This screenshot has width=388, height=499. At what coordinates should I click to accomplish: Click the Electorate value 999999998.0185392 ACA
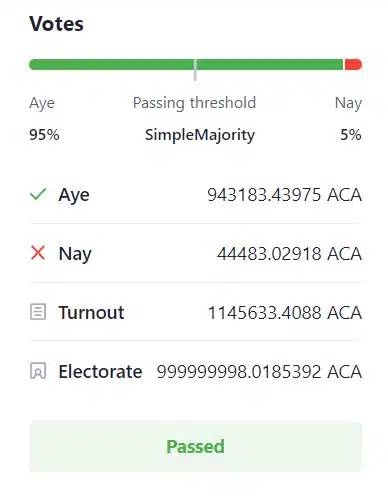pyautogui.click(x=259, y=372)
